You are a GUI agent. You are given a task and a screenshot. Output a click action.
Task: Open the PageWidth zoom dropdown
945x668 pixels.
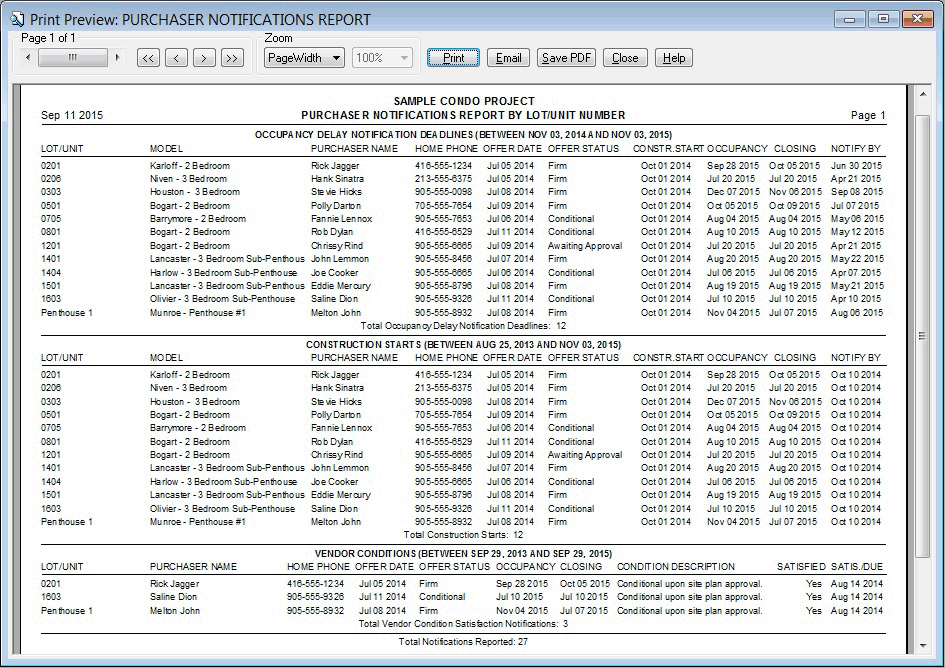304,58
